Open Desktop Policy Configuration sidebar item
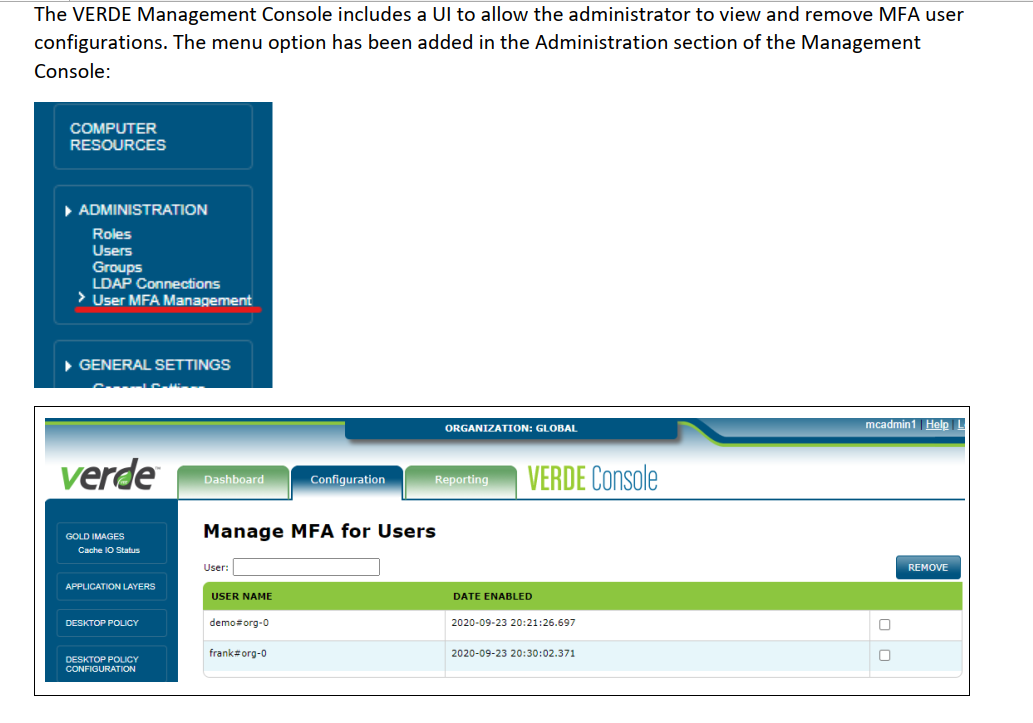Screen dimensions: 1033x723 pyautogui.click(x=102, y=664)
